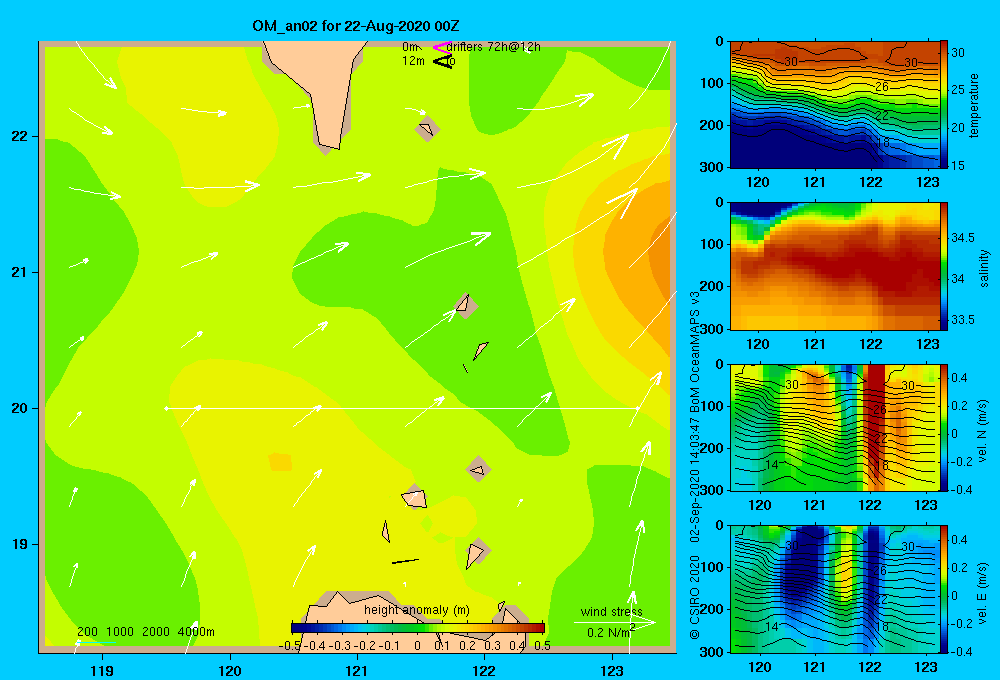
Task: Open the salinity cross-section panel
Action: pos(834,266)
